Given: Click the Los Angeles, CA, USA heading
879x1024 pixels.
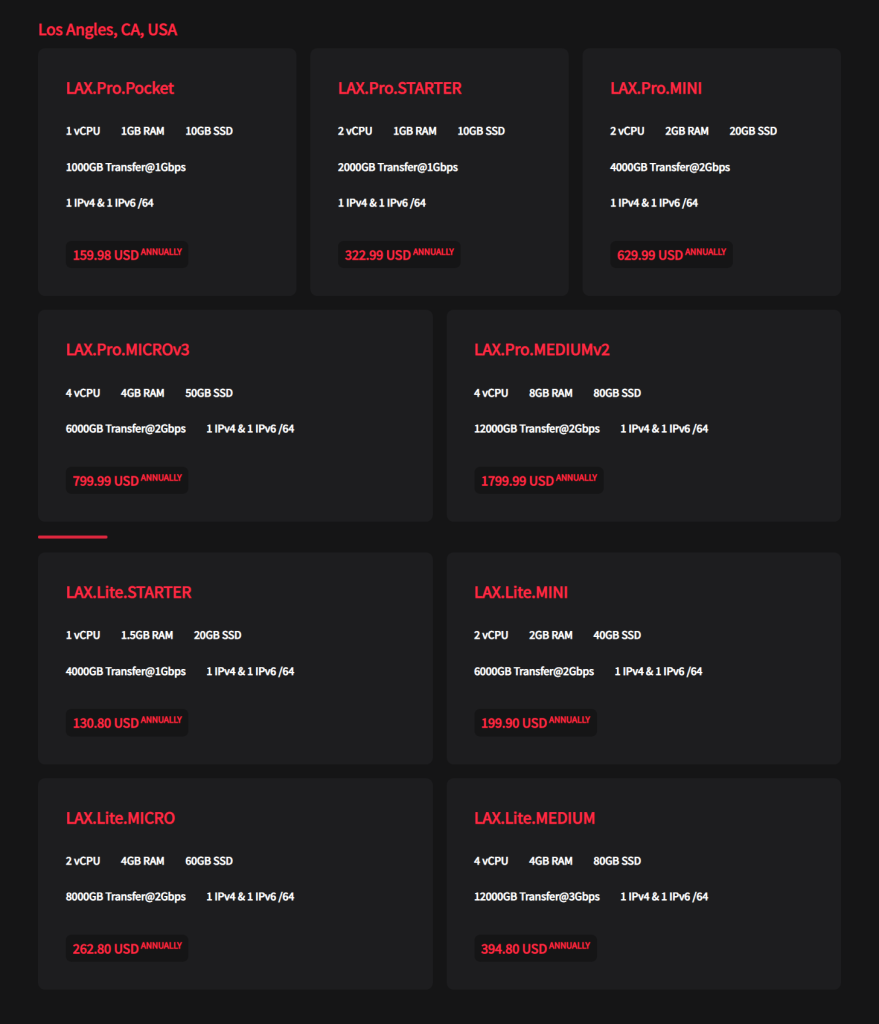Looking at the screenshot, I should [108, 30].
